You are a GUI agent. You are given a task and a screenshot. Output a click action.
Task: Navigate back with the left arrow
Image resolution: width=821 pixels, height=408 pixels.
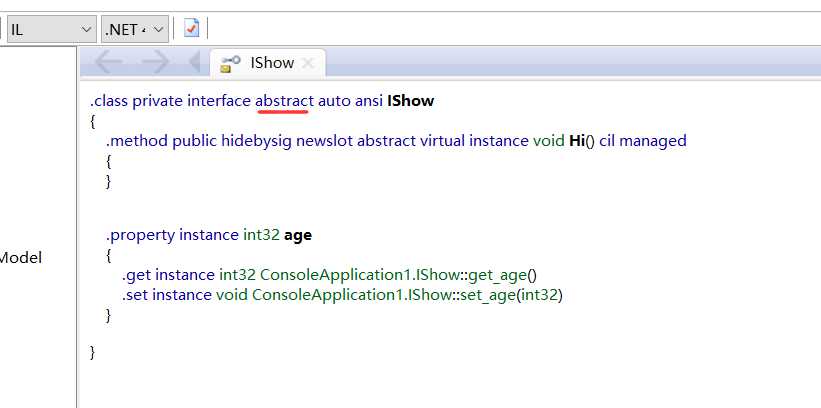point(108,62)
